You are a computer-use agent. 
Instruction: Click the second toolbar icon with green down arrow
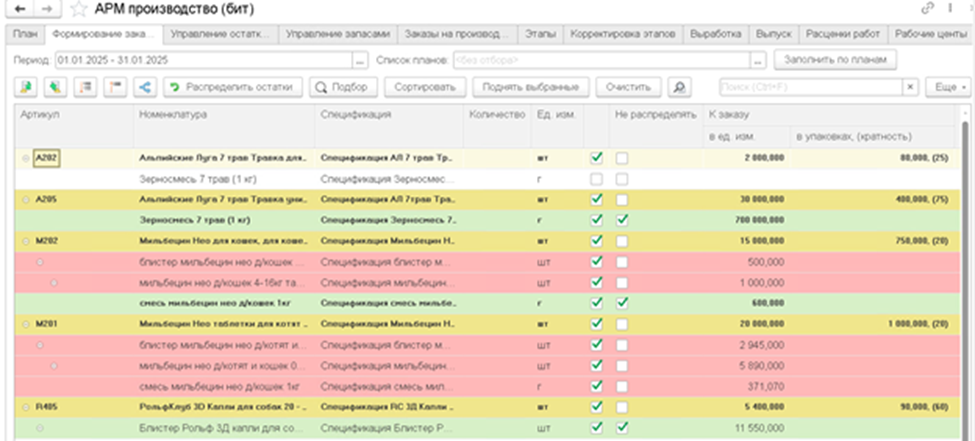pos(55,87)
